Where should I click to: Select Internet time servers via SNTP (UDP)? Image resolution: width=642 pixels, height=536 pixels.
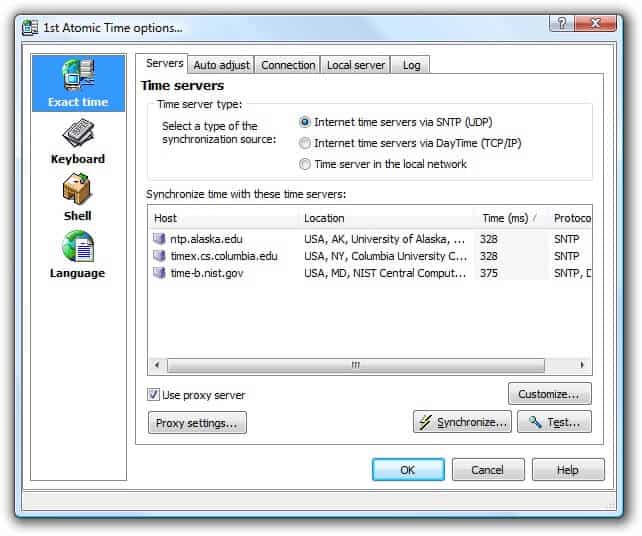[305, 122]
